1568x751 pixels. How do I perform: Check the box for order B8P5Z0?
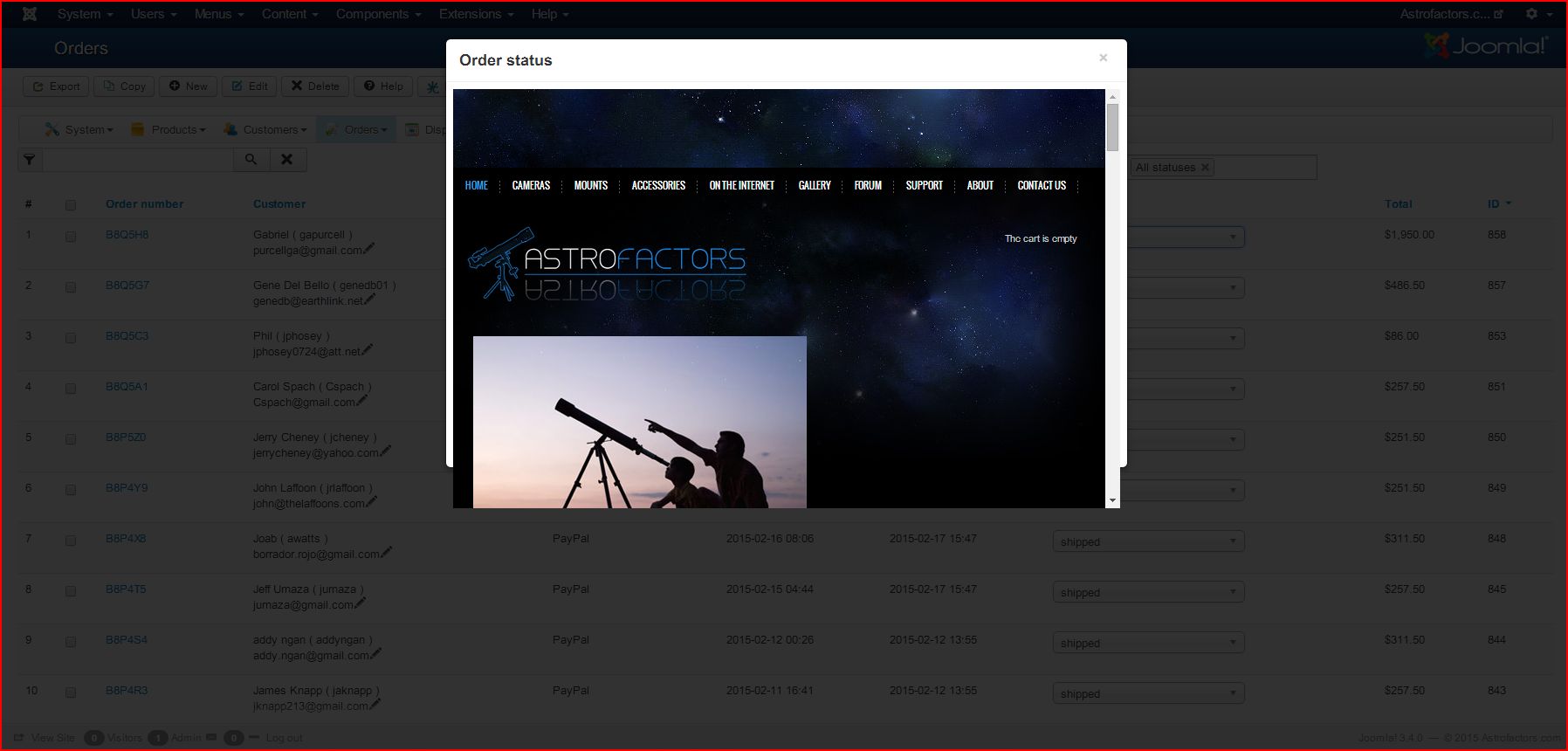(71, 439)
